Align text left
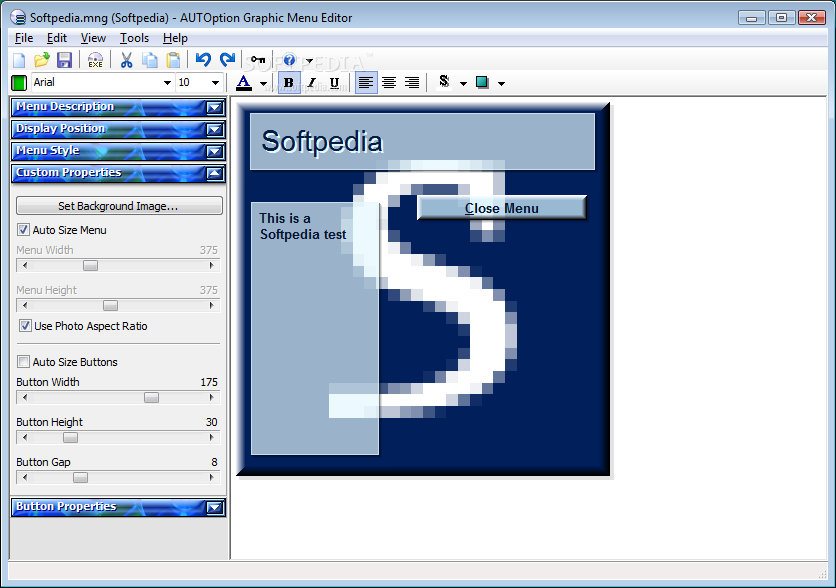 coord(366,83)
